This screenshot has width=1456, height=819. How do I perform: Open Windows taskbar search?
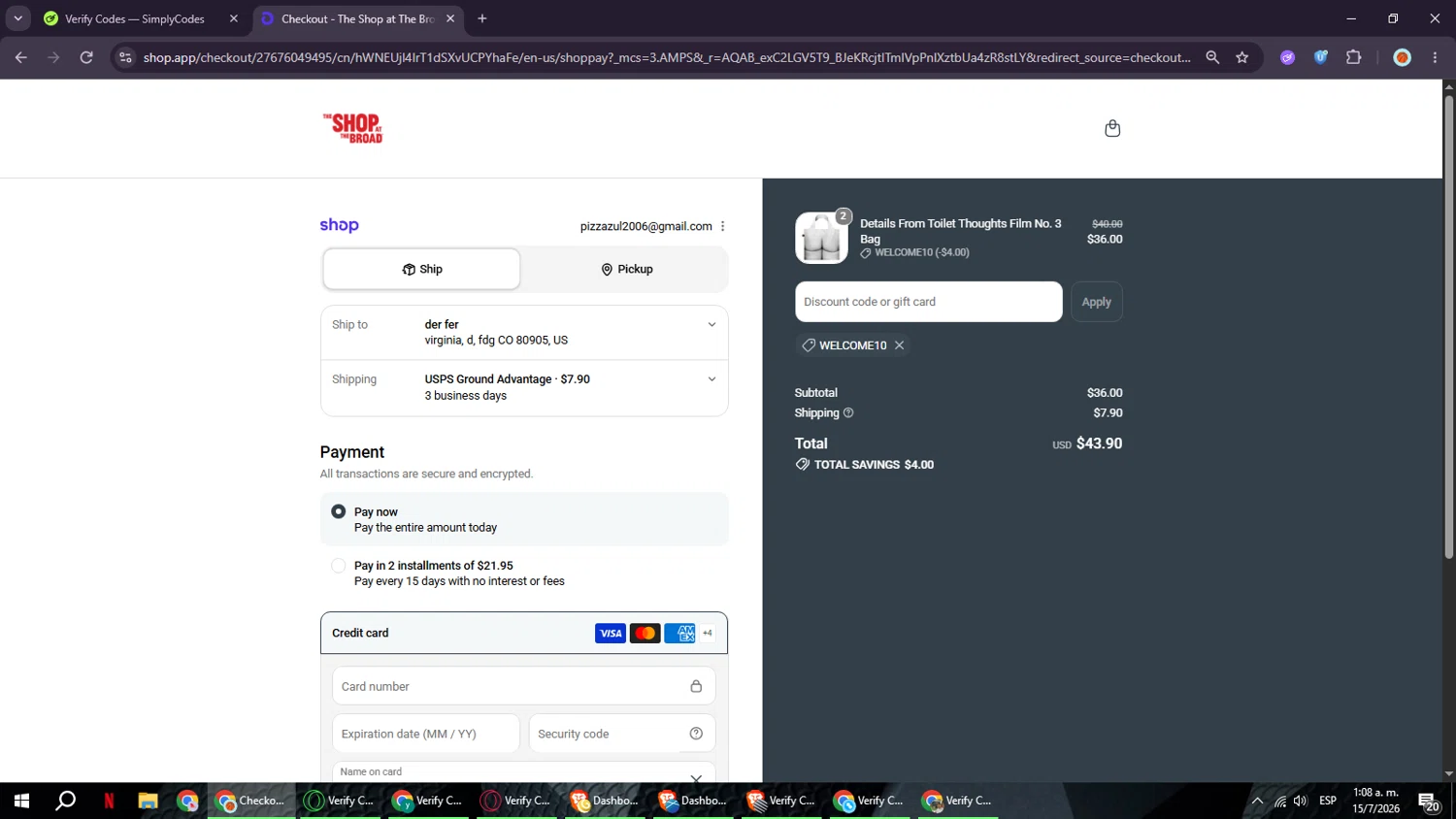tap(65, 801)
